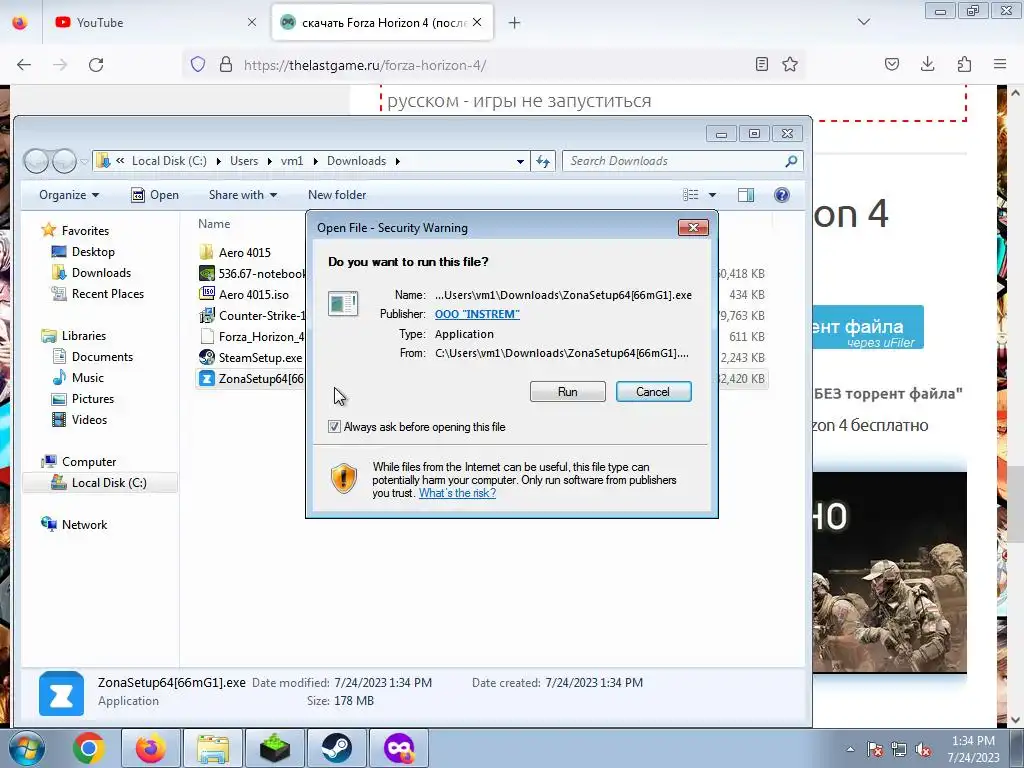Screen dimensions: 1024x768
Task: Click the Explorer back navigation button
Action: pyautogui.click(x=37, y=161)
